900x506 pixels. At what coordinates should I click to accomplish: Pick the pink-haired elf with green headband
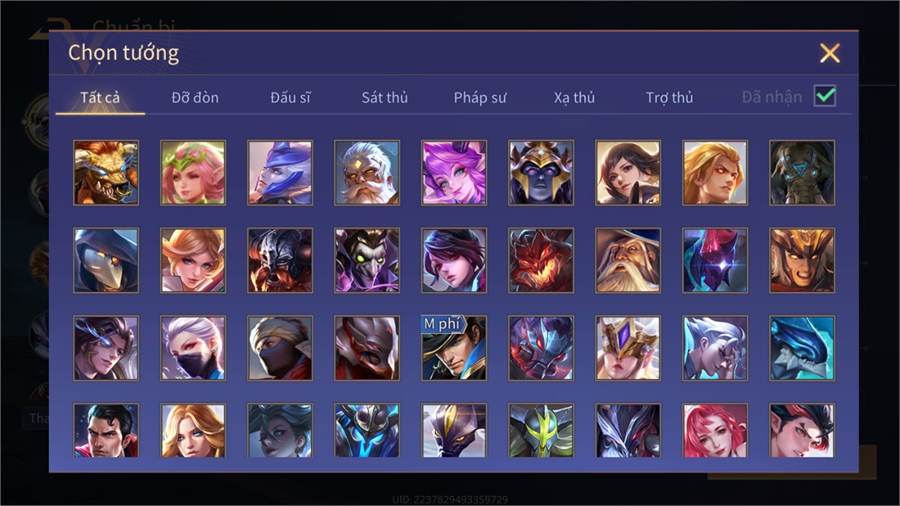coord(193,173)
